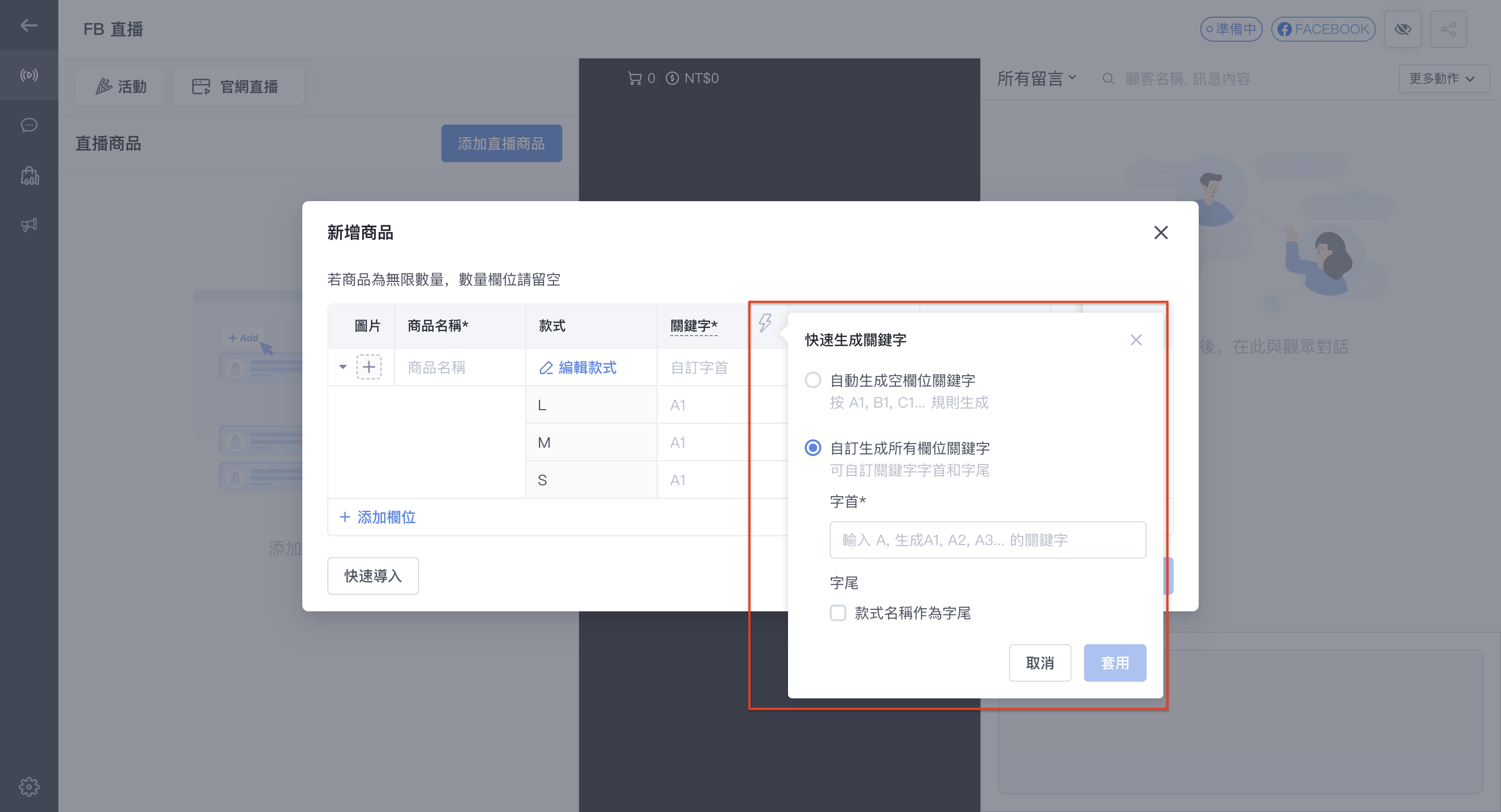The image size is (1501, 812).
Task: Click the share icon button
Action: point(1448,29)
